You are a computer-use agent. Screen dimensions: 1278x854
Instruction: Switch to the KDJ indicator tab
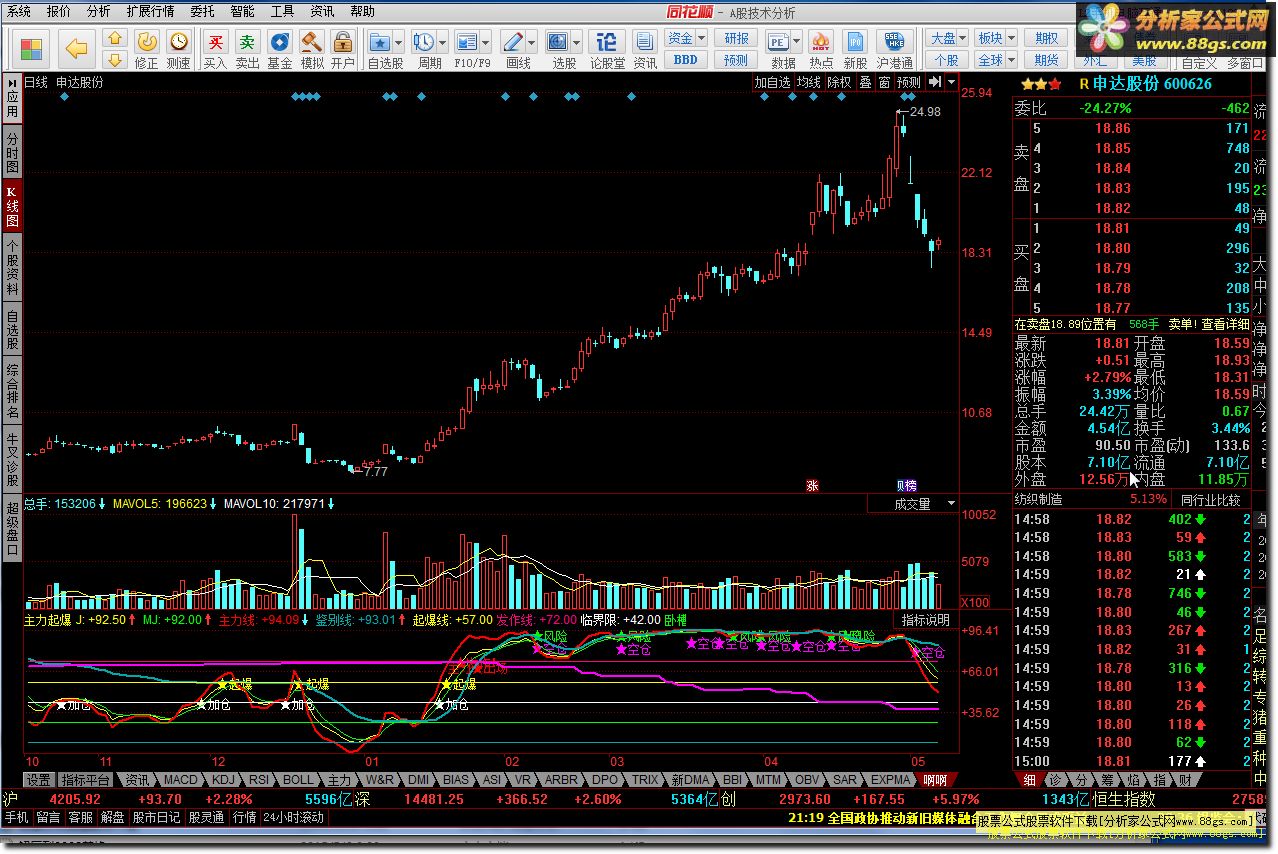click(223, 780)
